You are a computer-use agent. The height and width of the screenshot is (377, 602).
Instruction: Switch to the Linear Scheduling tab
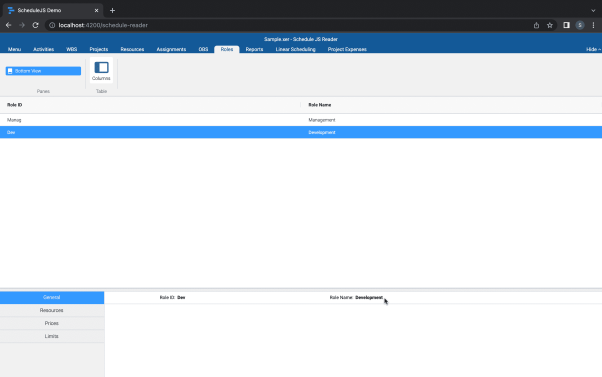(295, 49)
